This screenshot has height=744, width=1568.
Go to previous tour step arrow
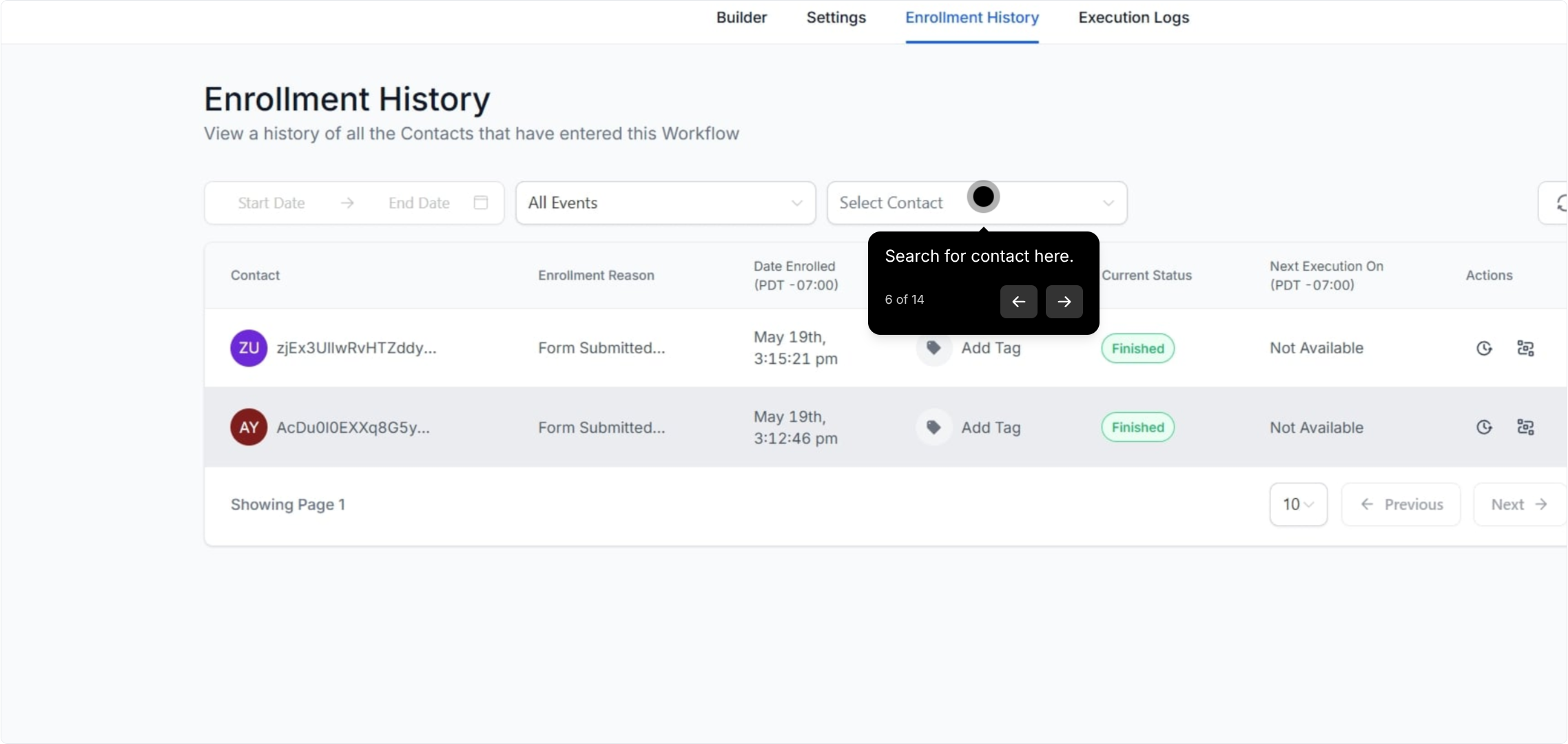(1019, 302)
